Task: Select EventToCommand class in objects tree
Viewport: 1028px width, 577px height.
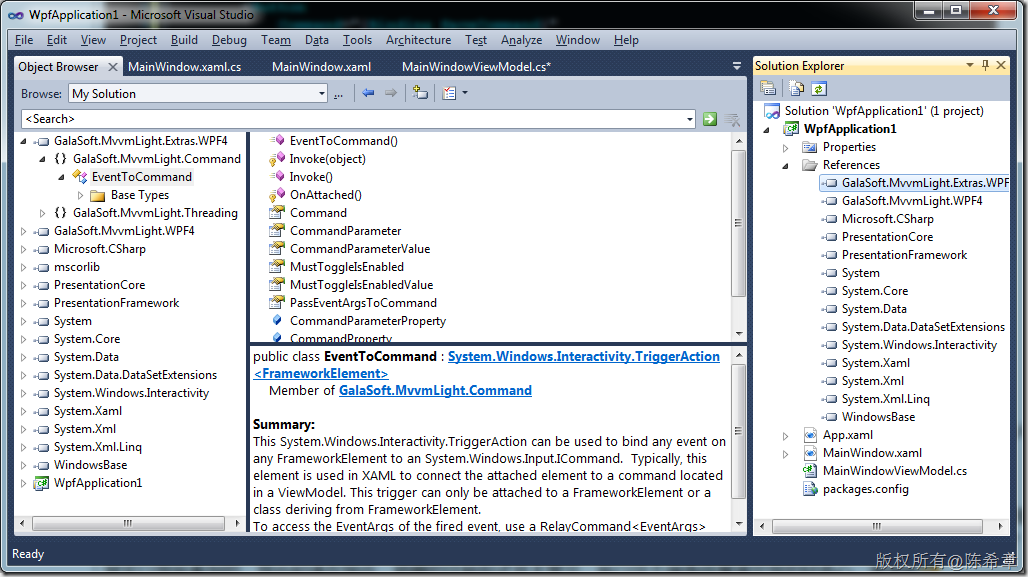Action: 142,177
